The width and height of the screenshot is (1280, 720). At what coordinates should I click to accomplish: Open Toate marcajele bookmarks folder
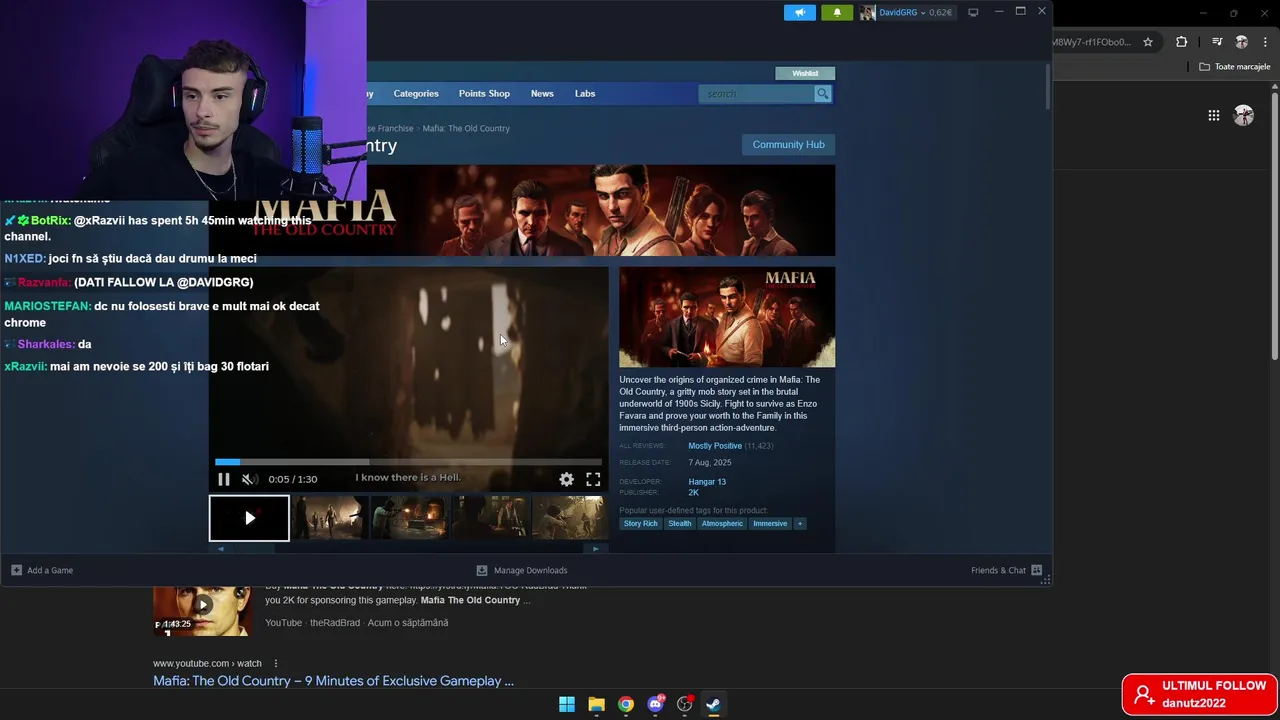click(x=1235, y=67)
